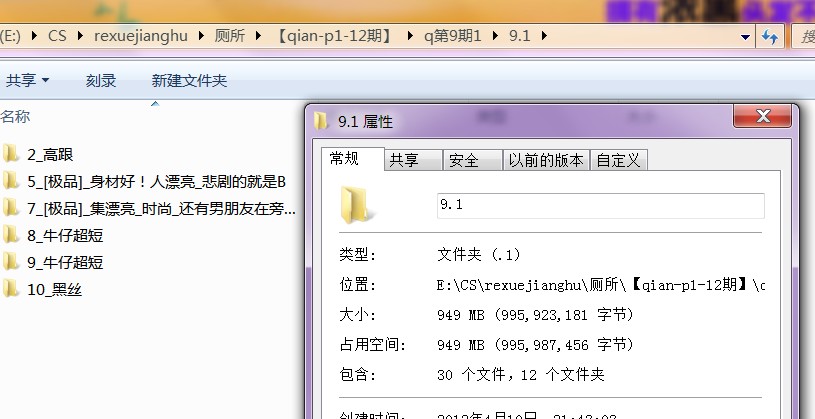The height and width of the screenshot is (419, 815).
Task: Select the 8_牛仔超短 folder icon
Action: (12, 236)
